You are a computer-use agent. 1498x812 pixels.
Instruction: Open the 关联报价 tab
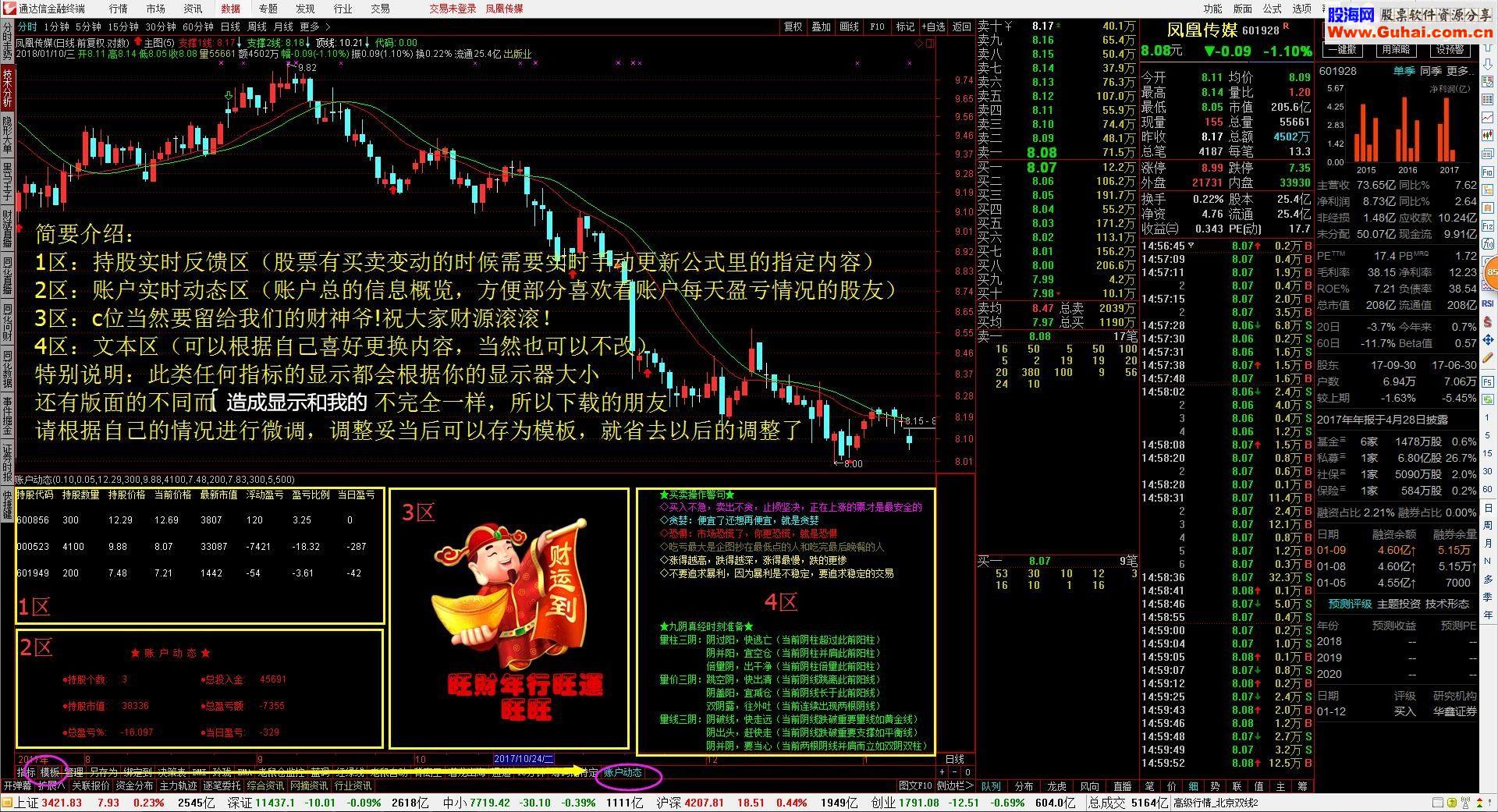click(x=91, y=785)
